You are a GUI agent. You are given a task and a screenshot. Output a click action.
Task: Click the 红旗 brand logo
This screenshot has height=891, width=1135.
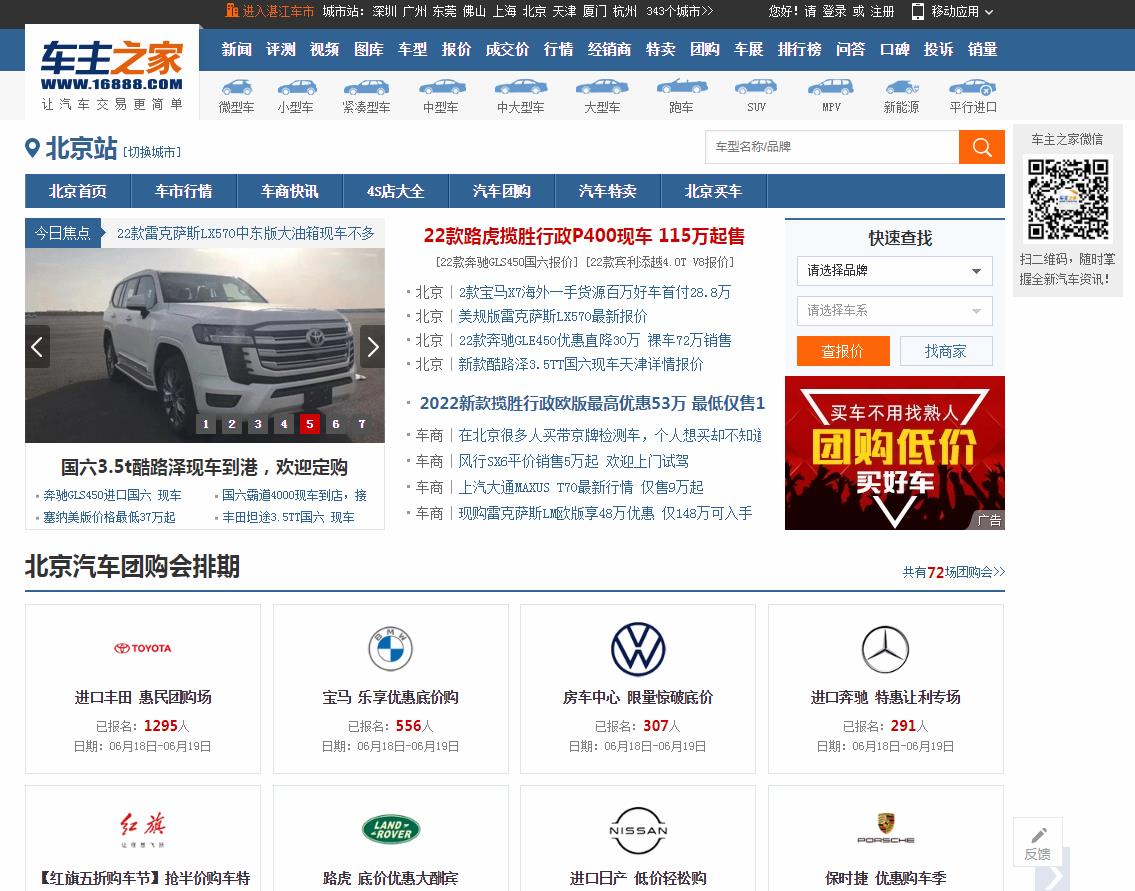143,829
